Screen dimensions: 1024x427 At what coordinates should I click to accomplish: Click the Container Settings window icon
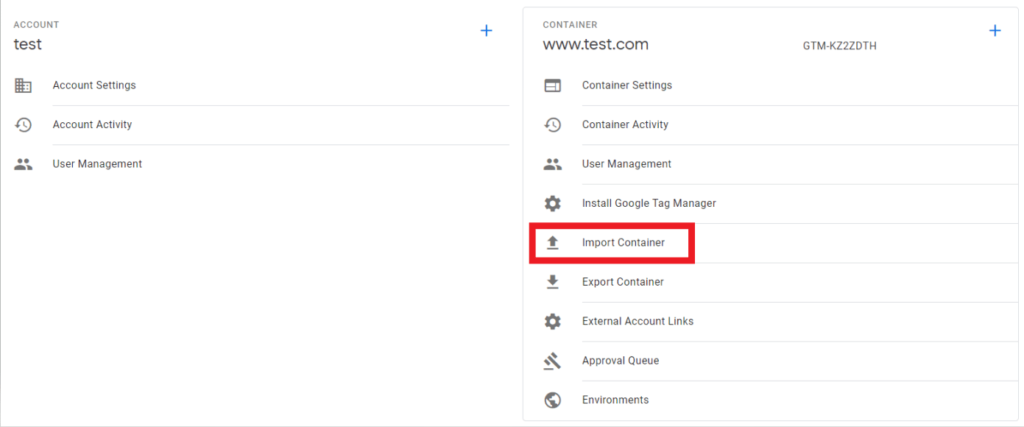(x=552, y=86)
